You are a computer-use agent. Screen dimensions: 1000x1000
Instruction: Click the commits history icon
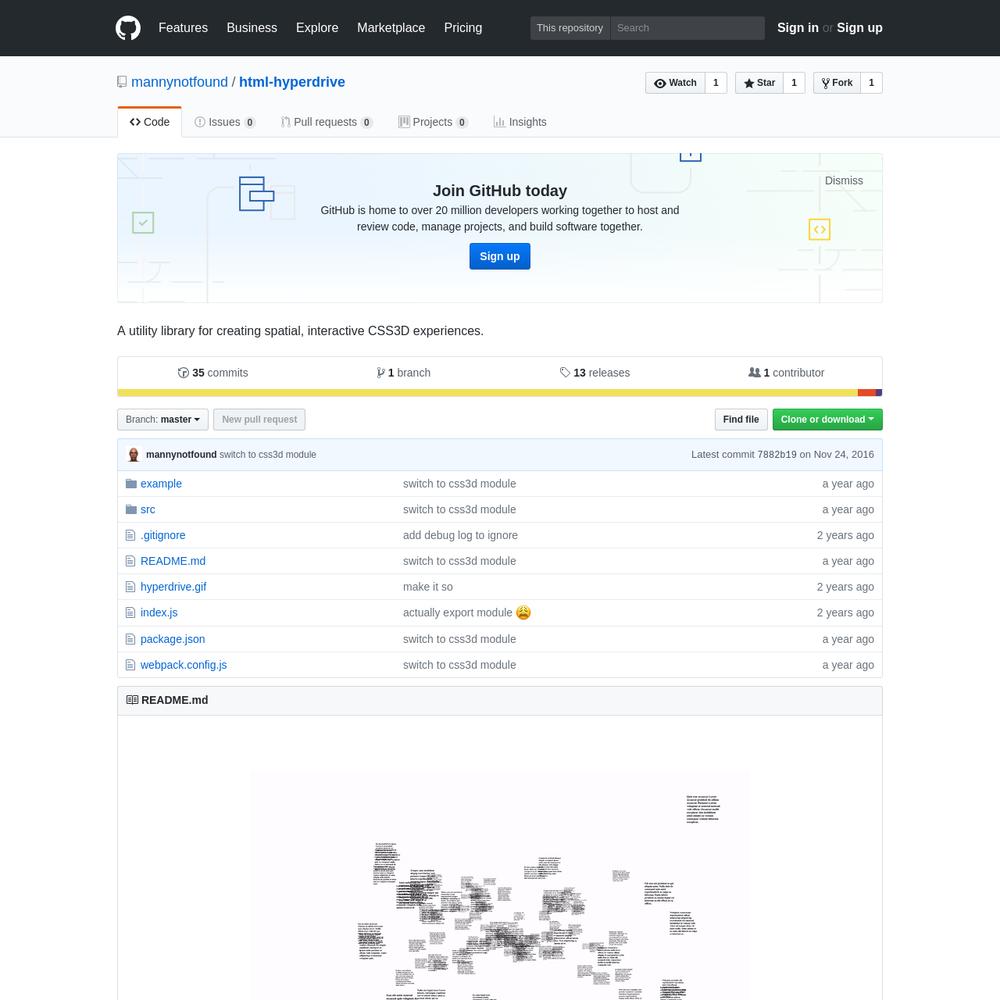click(x=183, y=372)
